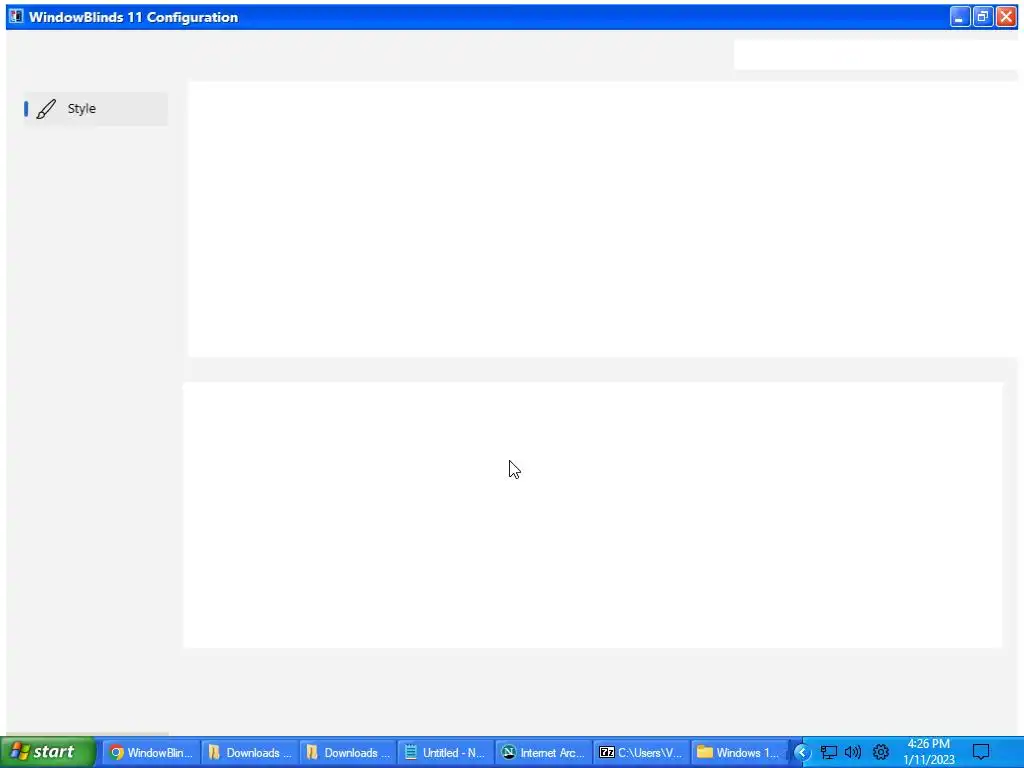Click the settings gear tray icon

[x=880, y=752]
